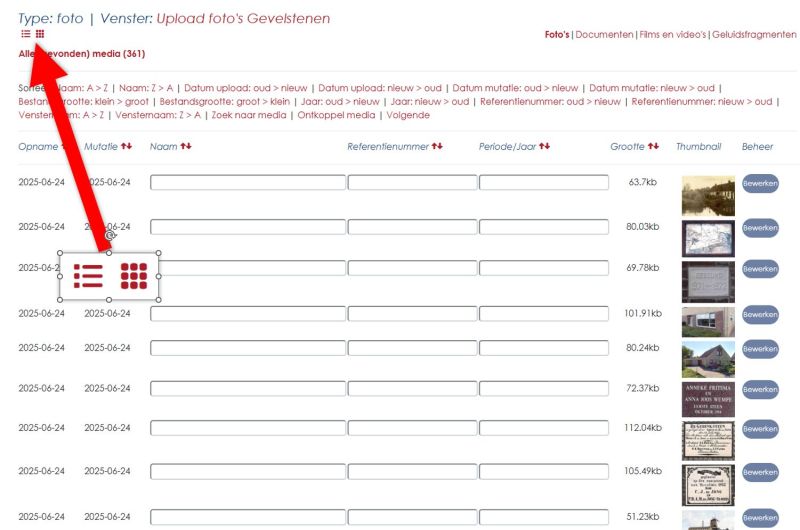
Task: Open the Films en video's tab
Action: tap(673, 35)
